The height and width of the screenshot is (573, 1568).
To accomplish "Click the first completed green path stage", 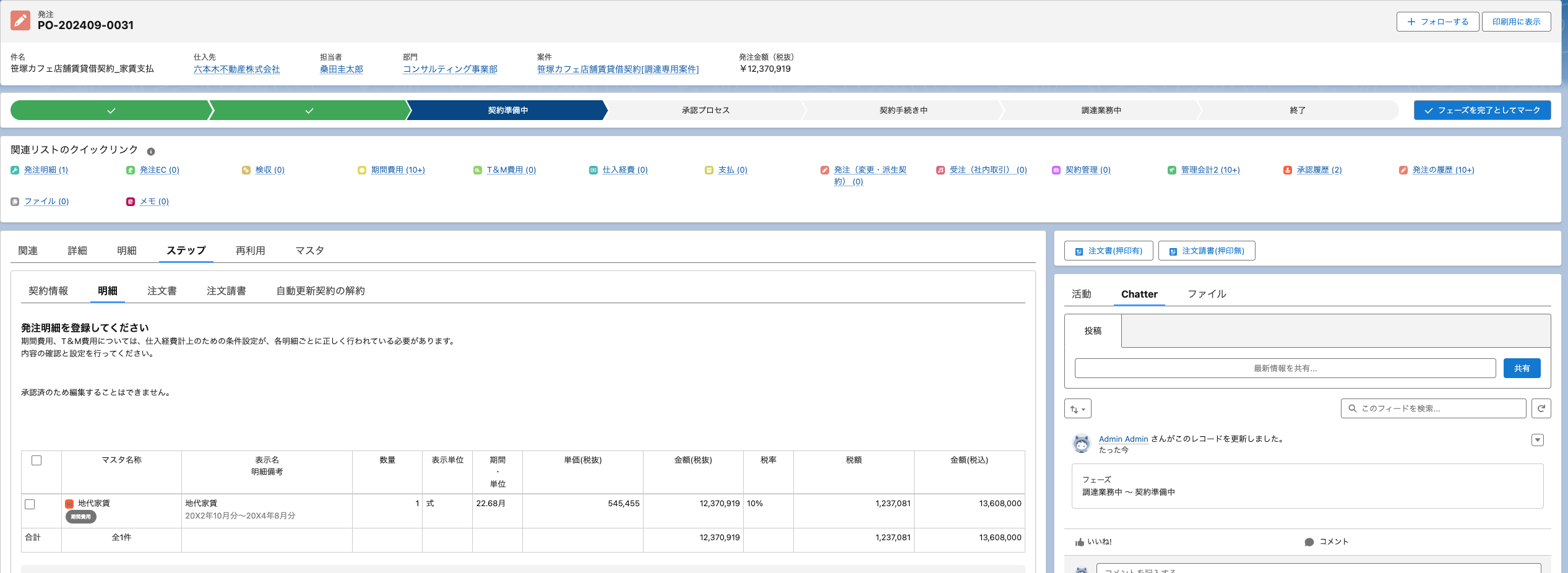I will (111, 110).
